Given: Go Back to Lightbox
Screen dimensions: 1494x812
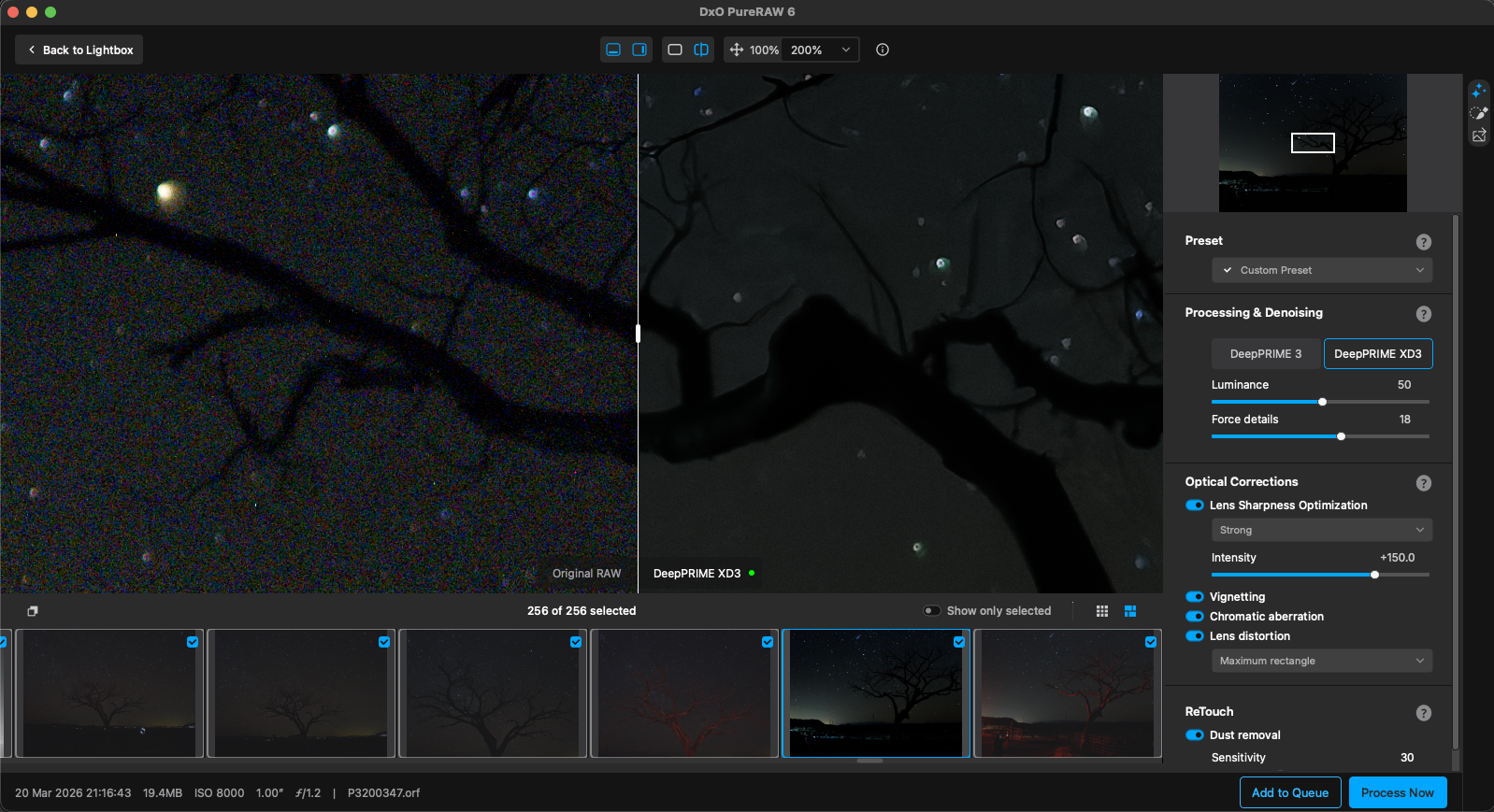Looking at the screenshot, I should tap(79, 50).
